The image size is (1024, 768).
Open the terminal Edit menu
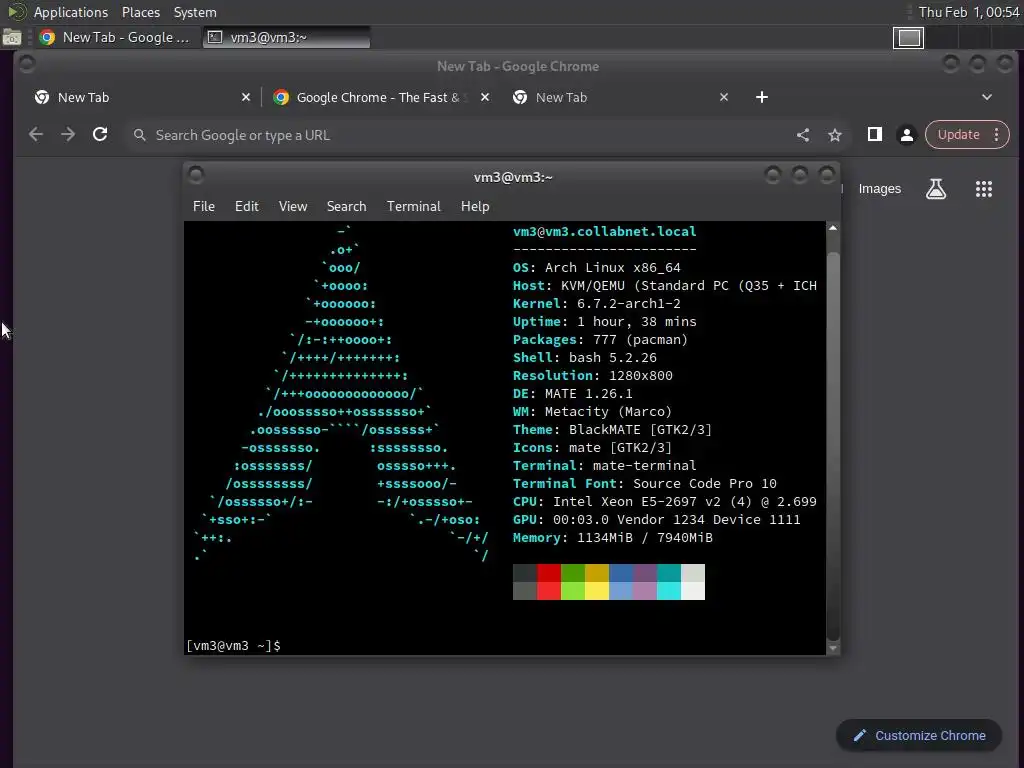click(x=247, y=206)
